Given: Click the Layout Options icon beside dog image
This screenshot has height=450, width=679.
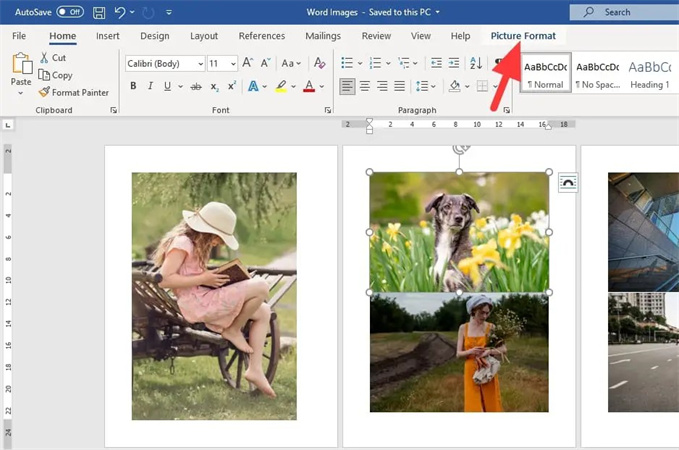Looking at the screenshot, I should (567, 182).
